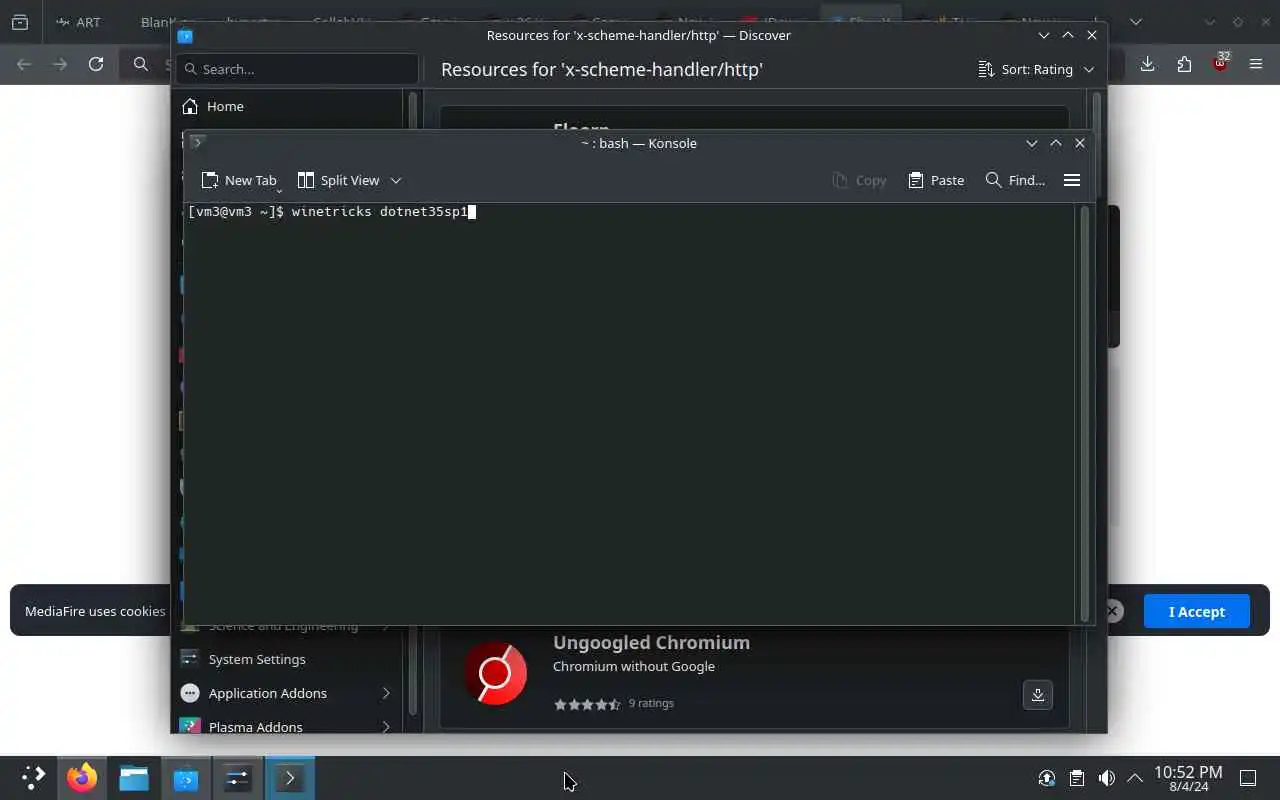Reload the page in the browser

[96, 64]
